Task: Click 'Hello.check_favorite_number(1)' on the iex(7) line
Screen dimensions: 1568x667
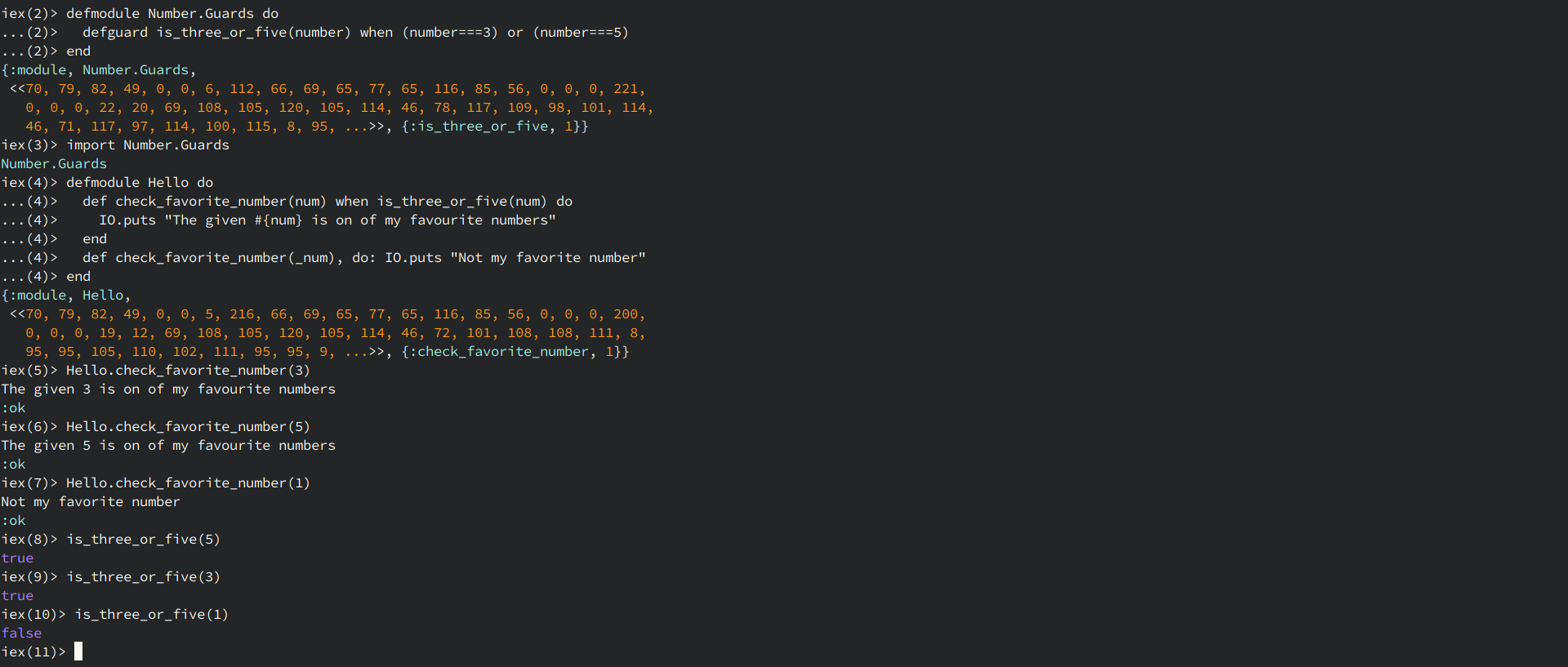Action: click(x=189, y=483)
